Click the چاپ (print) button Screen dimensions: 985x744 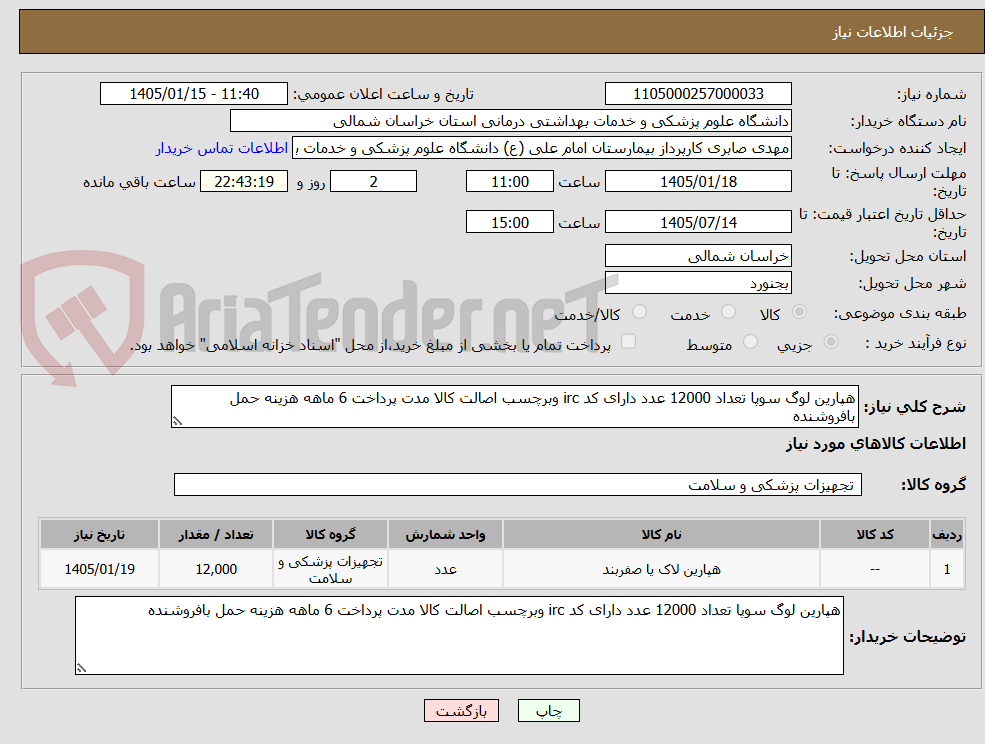[x=548, y=711]
